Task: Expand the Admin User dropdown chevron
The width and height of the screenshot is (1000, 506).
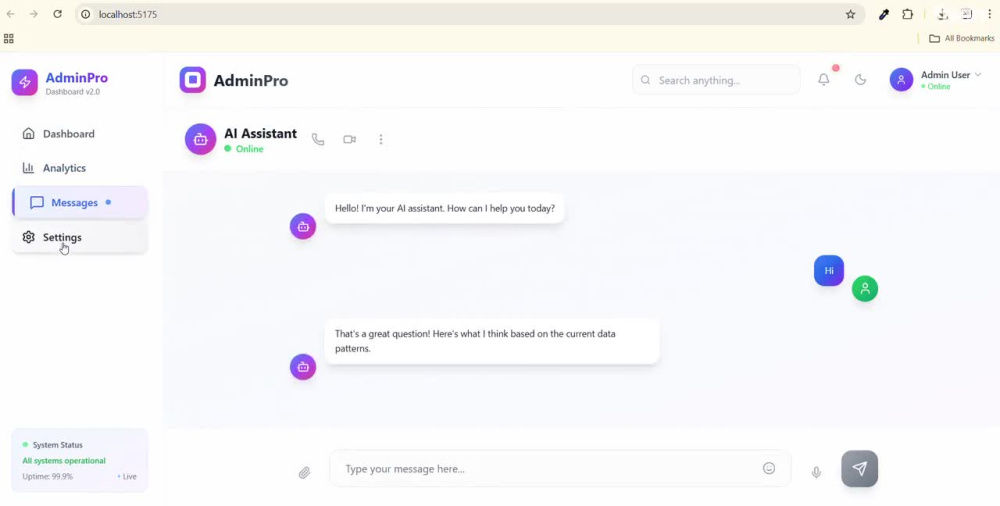Action: [978, 75]
